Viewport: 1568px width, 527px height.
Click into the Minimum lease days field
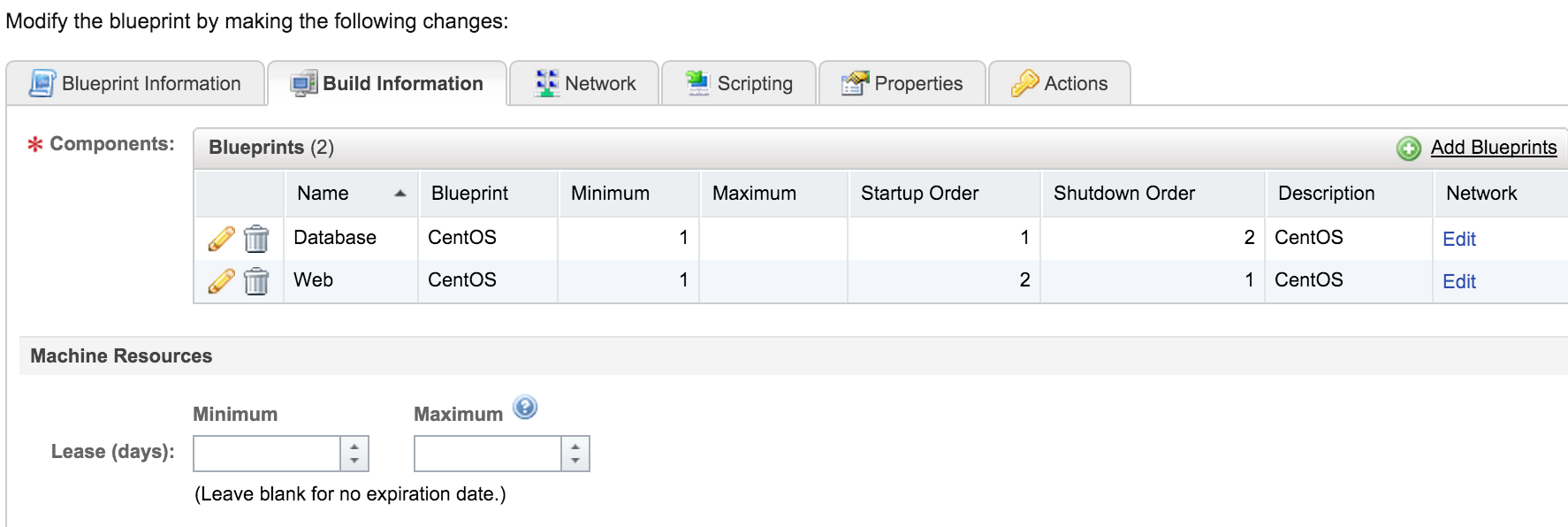pyautogui.click(x=267, y=454)
